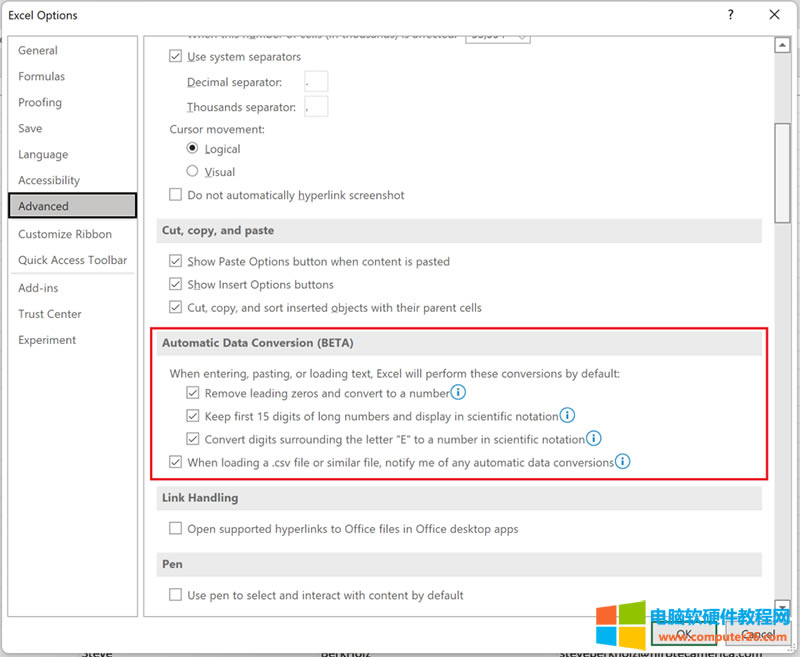The image size is (800, 657).
Task: Click the Decimal separator input field
Action: [x=315, y=82]
